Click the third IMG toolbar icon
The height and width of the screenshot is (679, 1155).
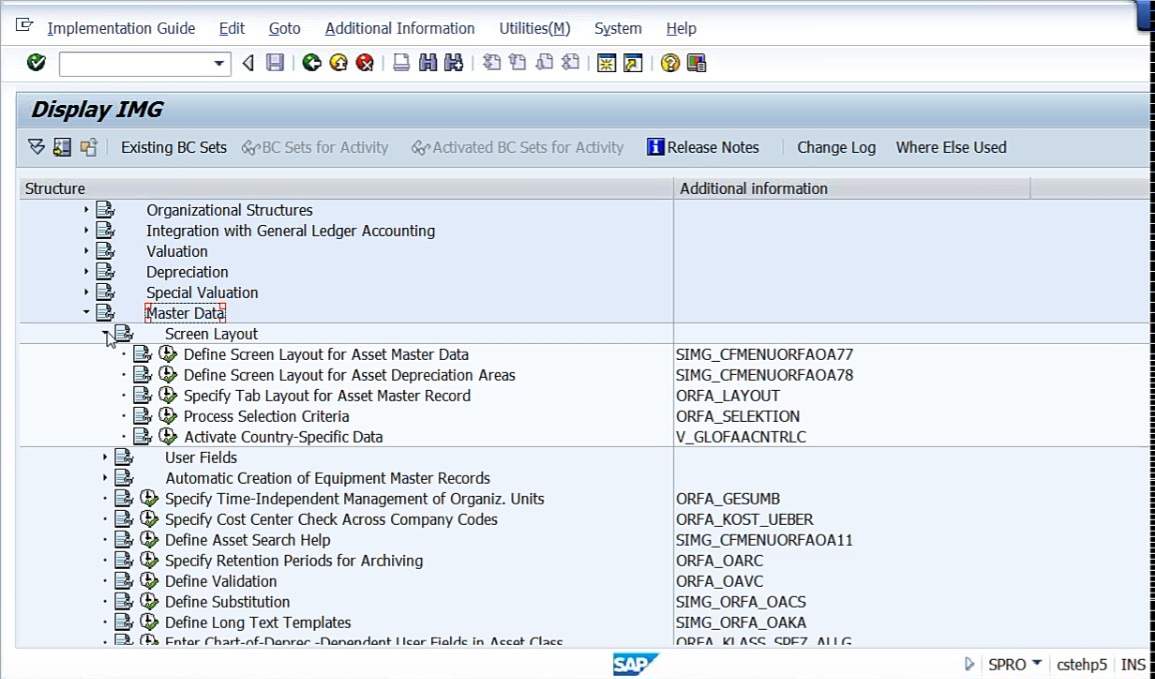point(88,147)
